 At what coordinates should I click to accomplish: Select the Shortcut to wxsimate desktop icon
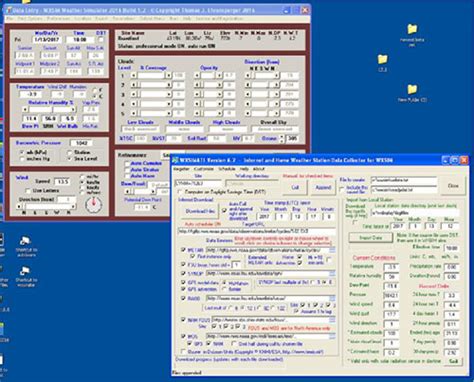click(x=26, y=276)
